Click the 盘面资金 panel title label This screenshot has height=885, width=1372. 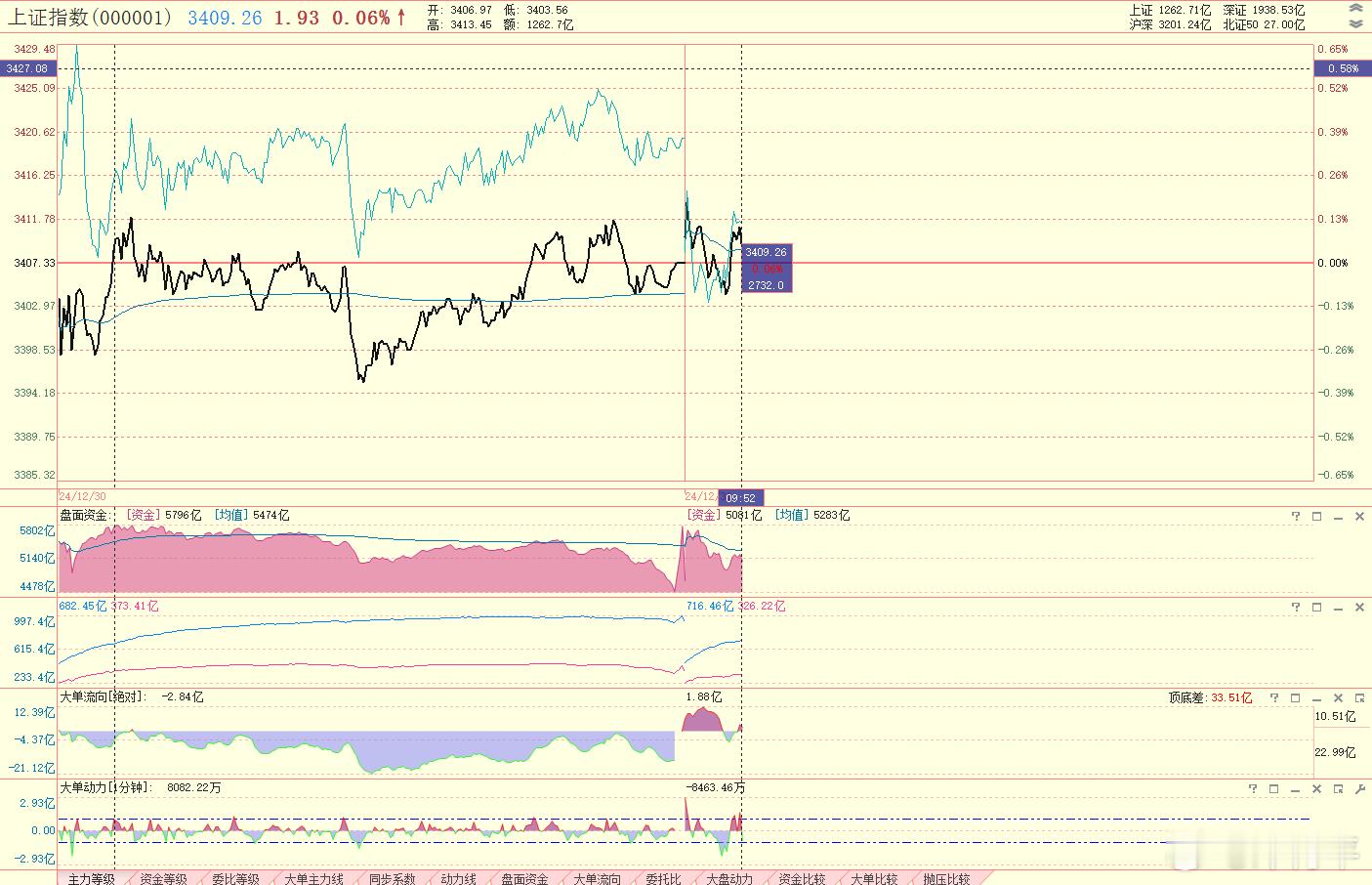[86, 515]
